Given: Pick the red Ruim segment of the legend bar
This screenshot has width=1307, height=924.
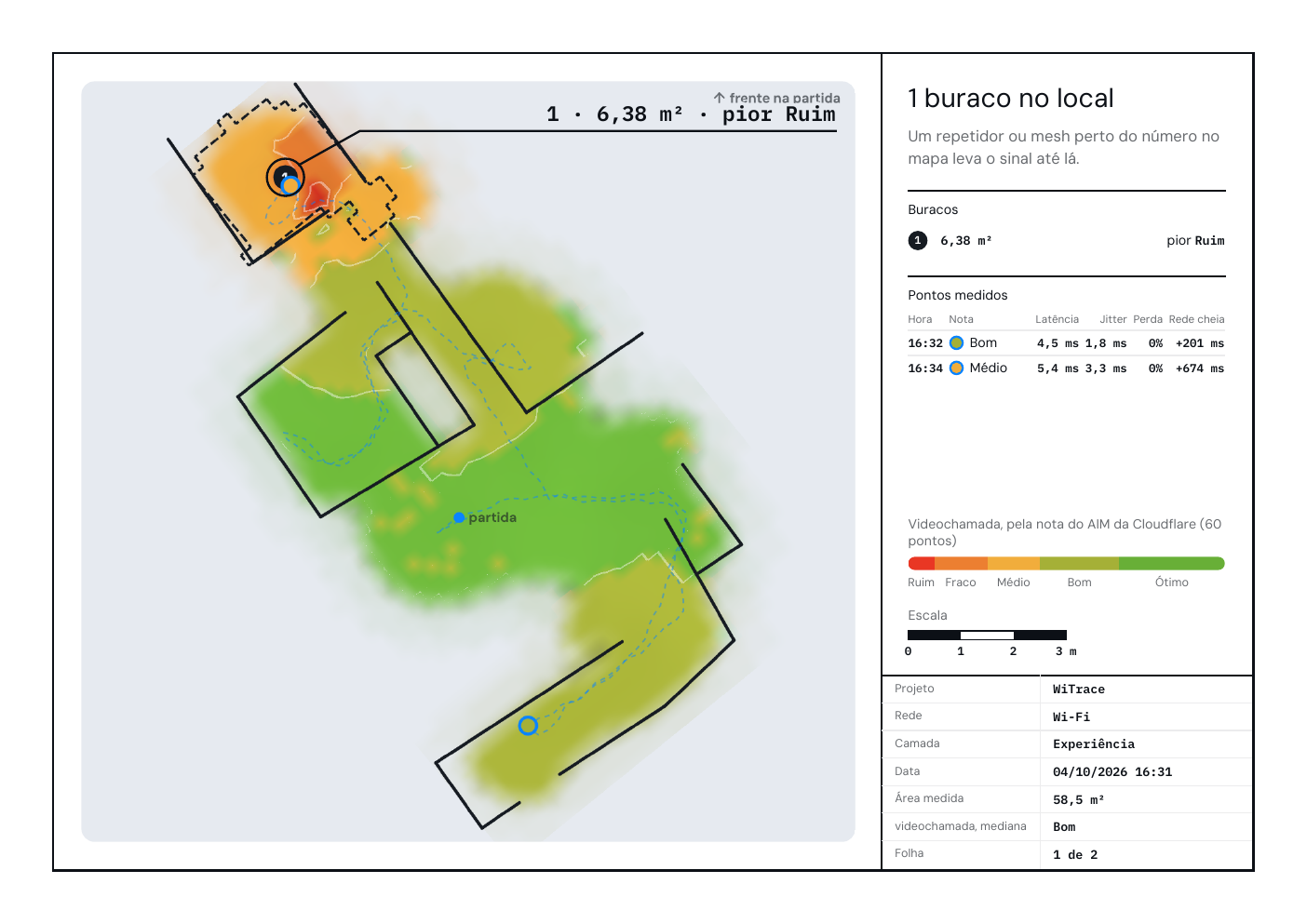Looking at the screenshot, I should [922, 563].
